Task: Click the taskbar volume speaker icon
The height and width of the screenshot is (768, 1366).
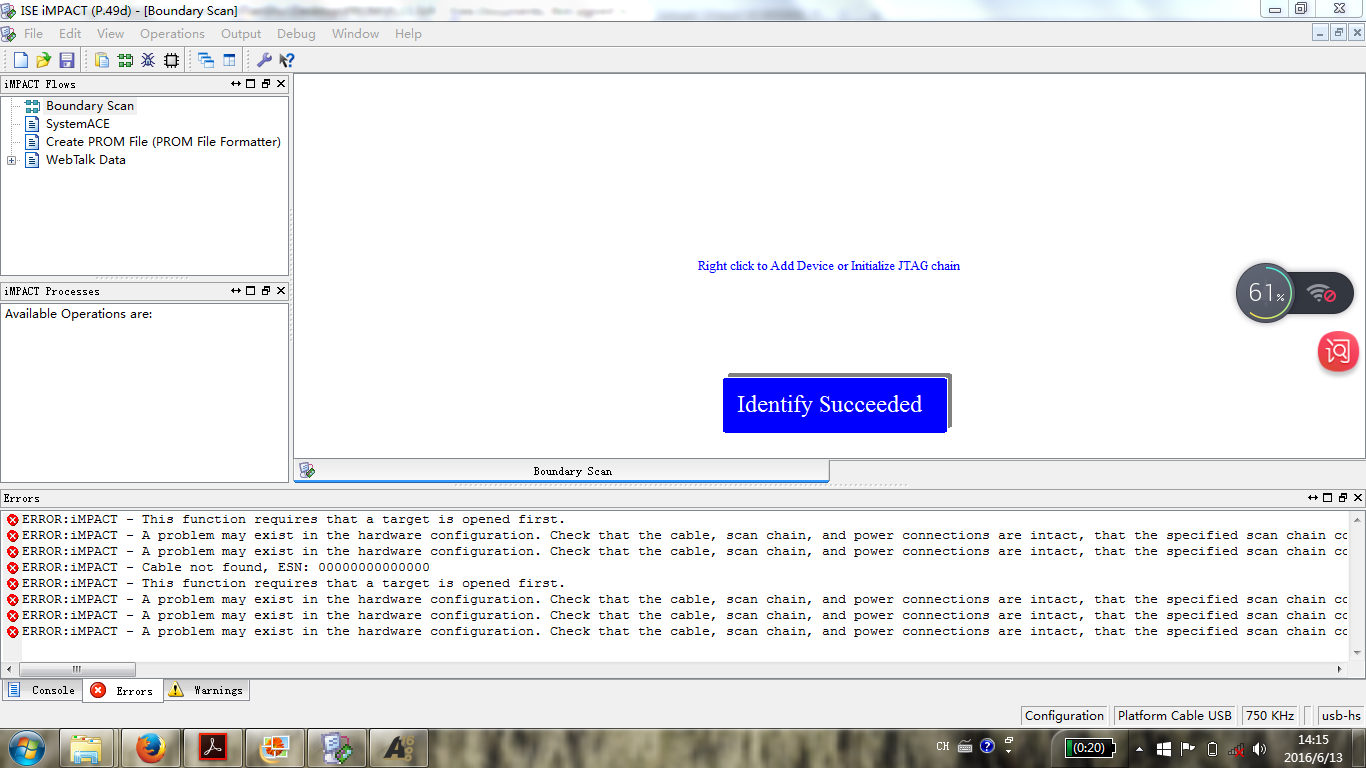Action: click(x=1260, y=748)
